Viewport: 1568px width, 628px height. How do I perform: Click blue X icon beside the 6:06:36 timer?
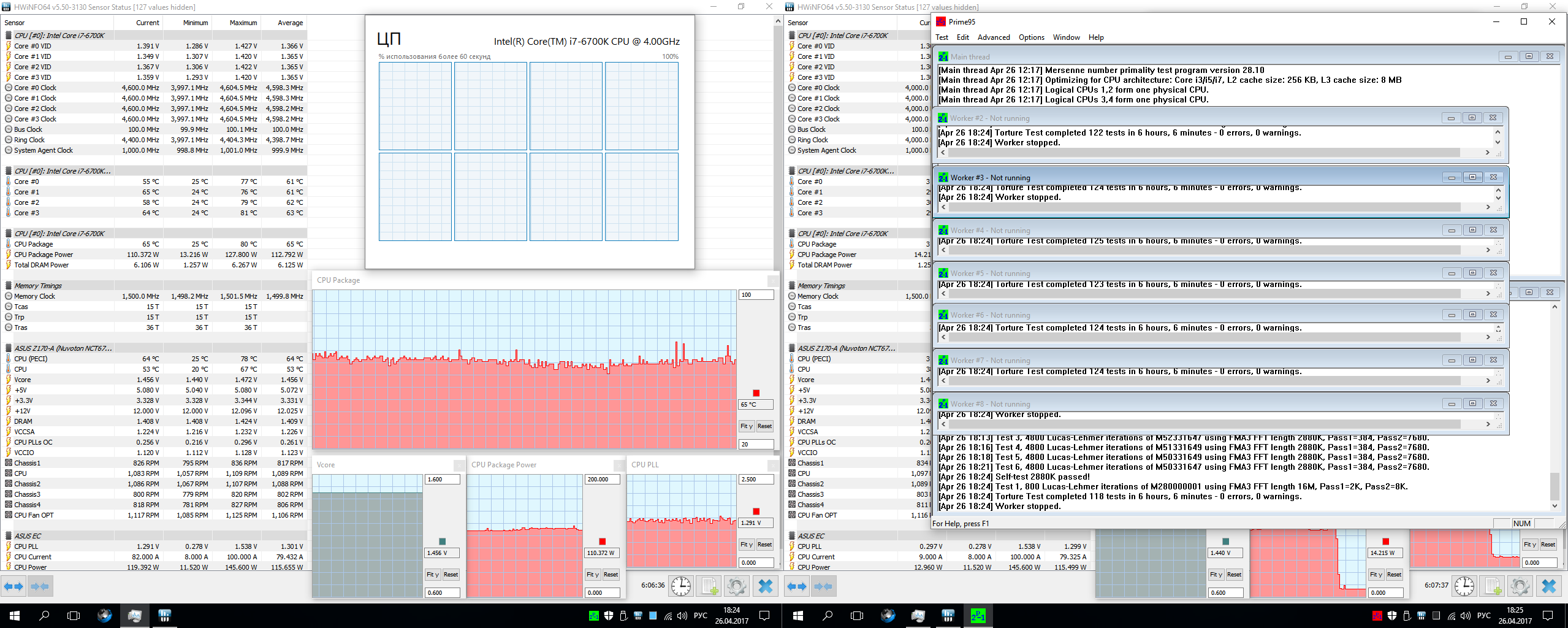(765, 586)
